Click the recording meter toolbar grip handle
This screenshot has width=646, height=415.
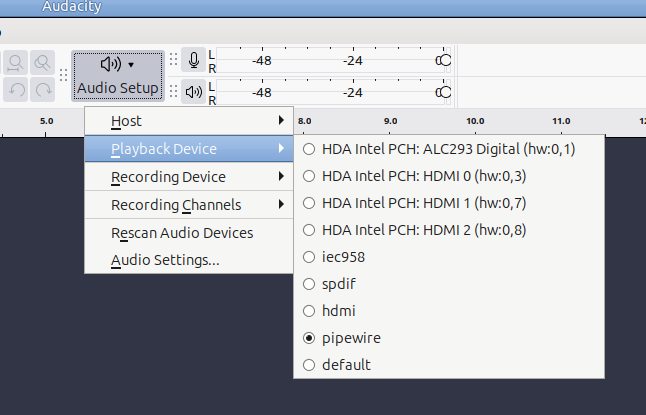173,60
